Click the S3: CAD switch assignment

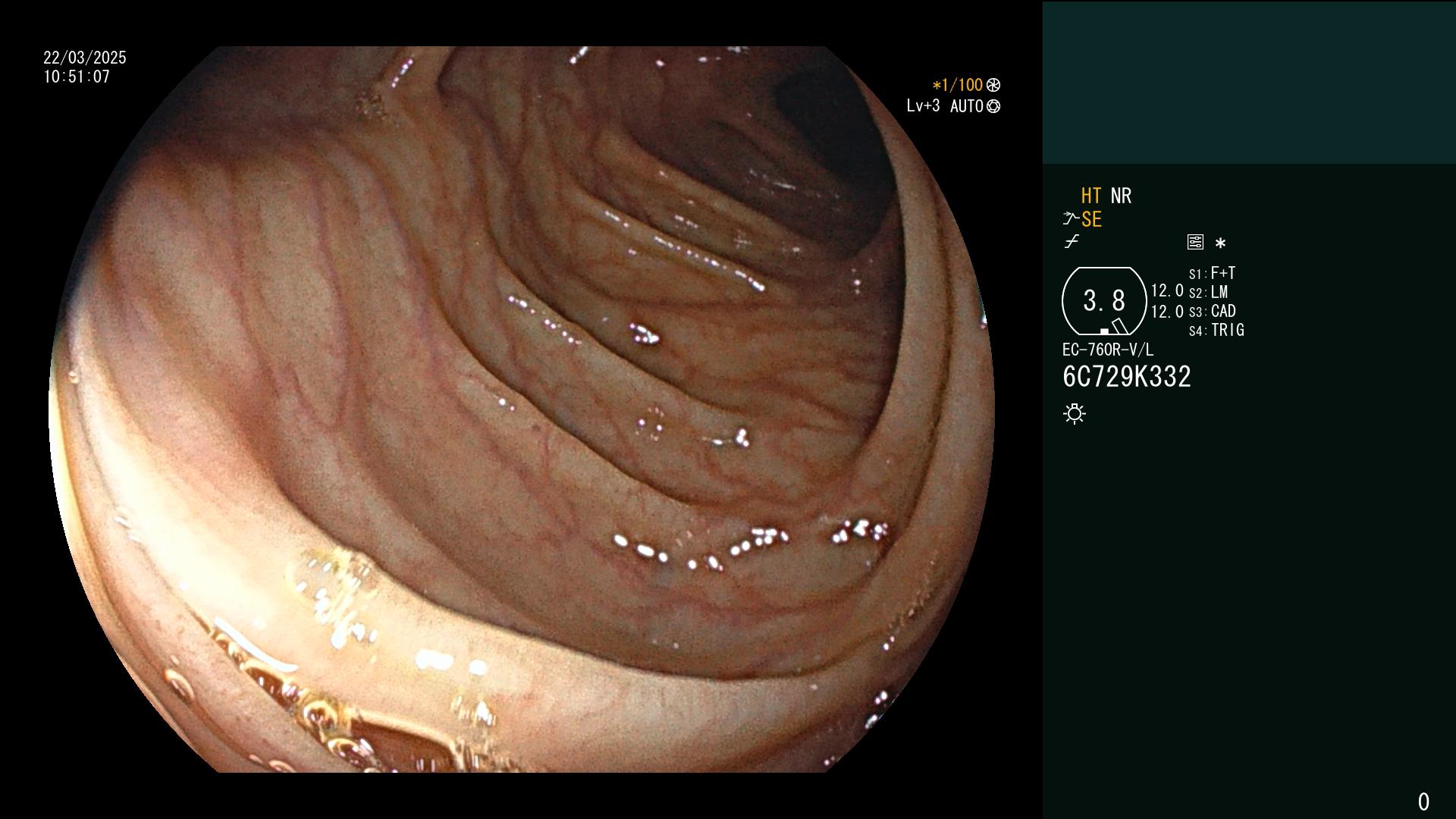click(x=1212, y=311)
